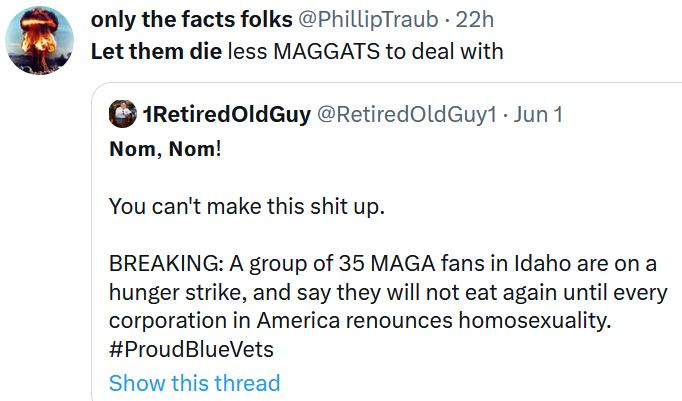682x401 pixels.
Task: Click the mushroom cloud profile avatar
Action: click(41, 41)
